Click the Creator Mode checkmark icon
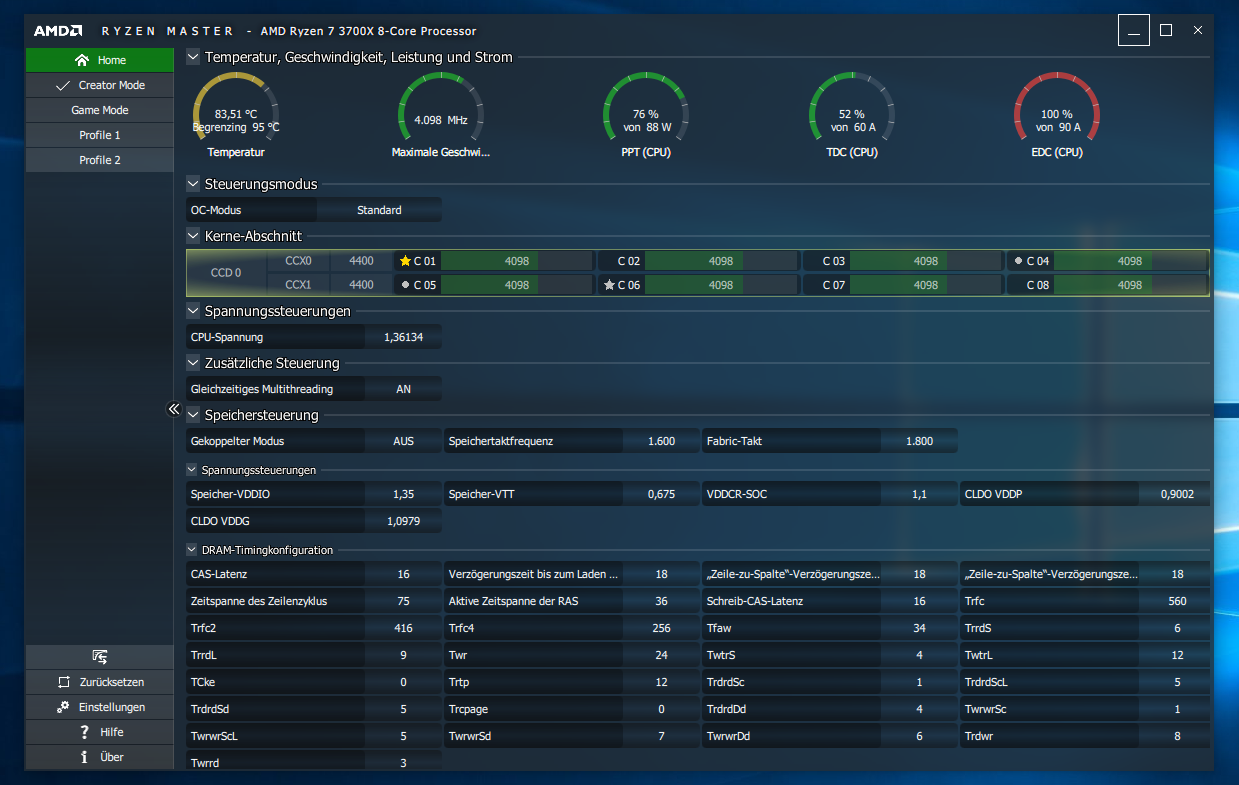 63,85
